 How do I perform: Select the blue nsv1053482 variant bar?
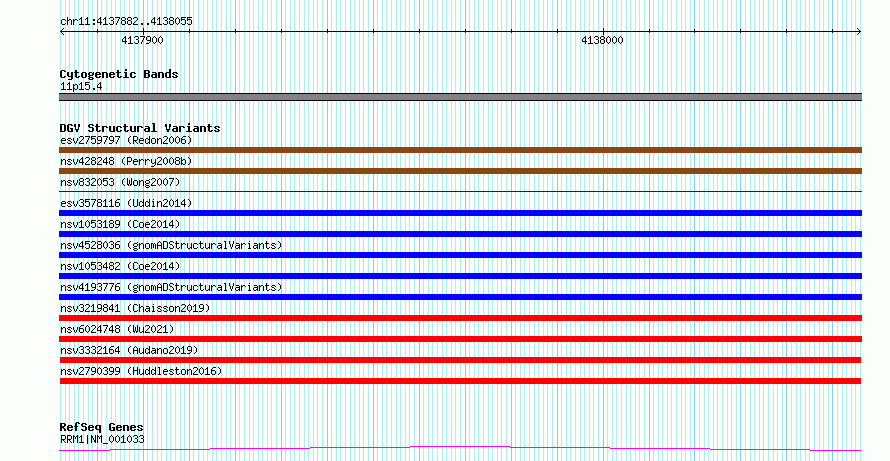pyautogui.click(x=460, y=276)
